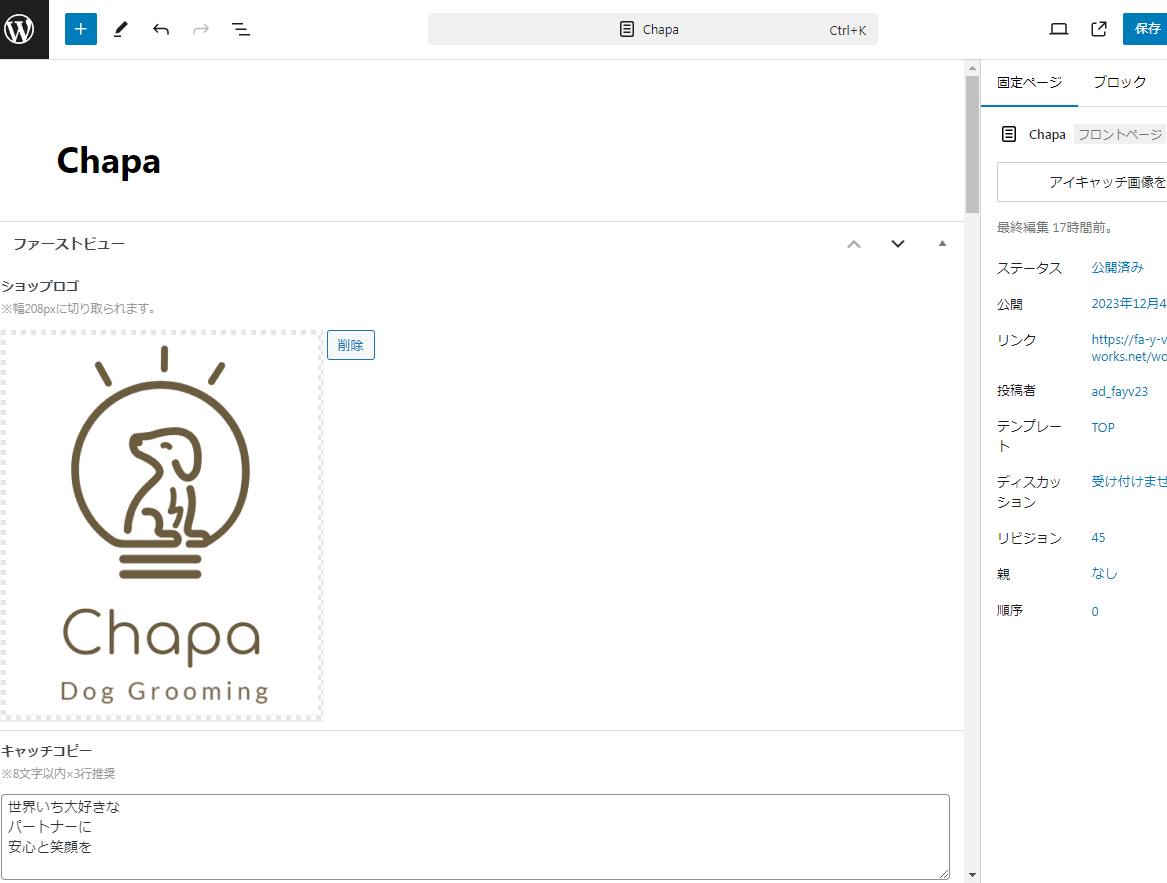Open the page permalink URL link
Screen dimensions: 1167x883
[1128, 348]
